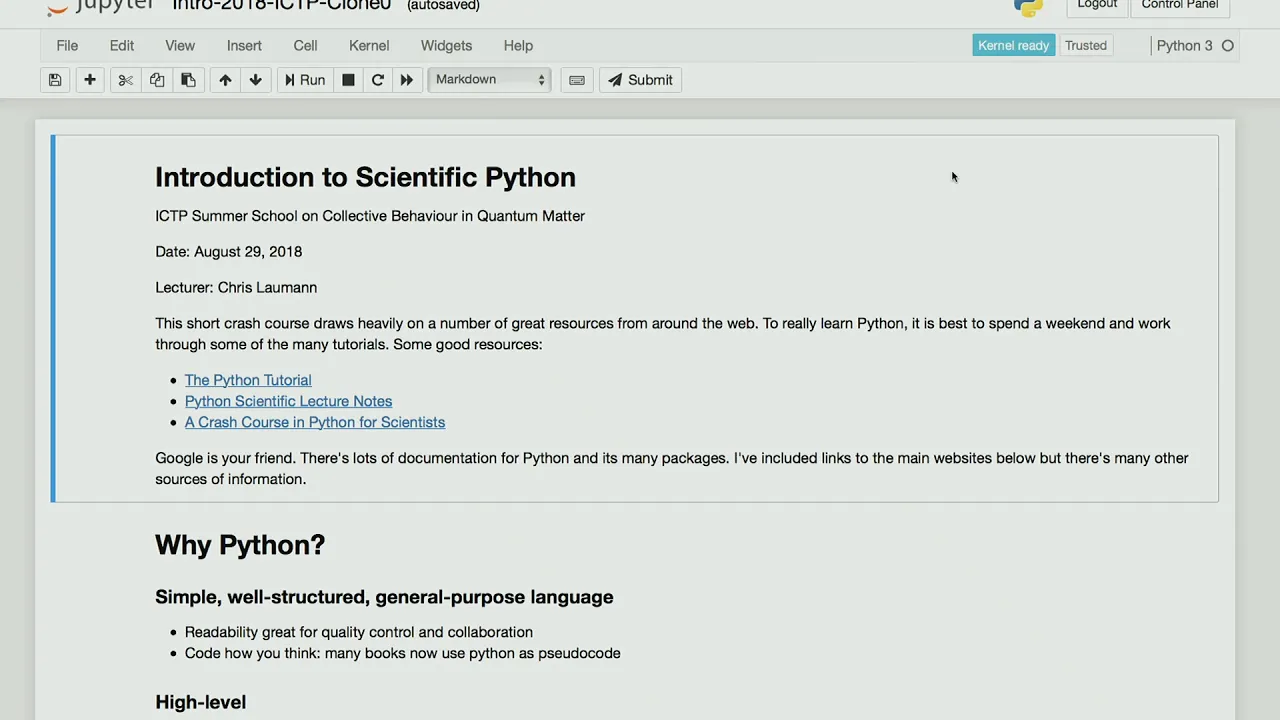
Task: Open the Cell menu
Action: coord(306,45)
